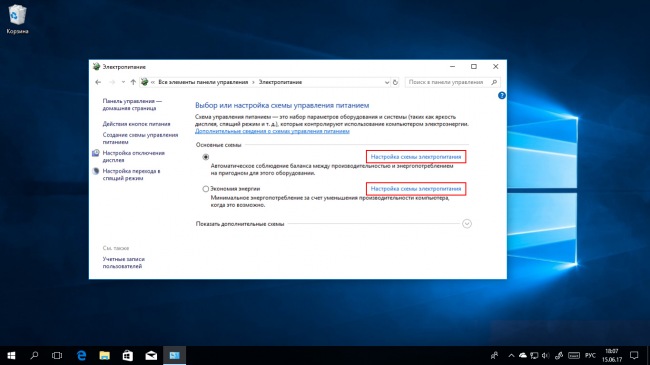This screenshot has height=365, width=650.
Task: Open "Действия кнопок питания" link
Action: pyautogui.click(x=136, y=124)
